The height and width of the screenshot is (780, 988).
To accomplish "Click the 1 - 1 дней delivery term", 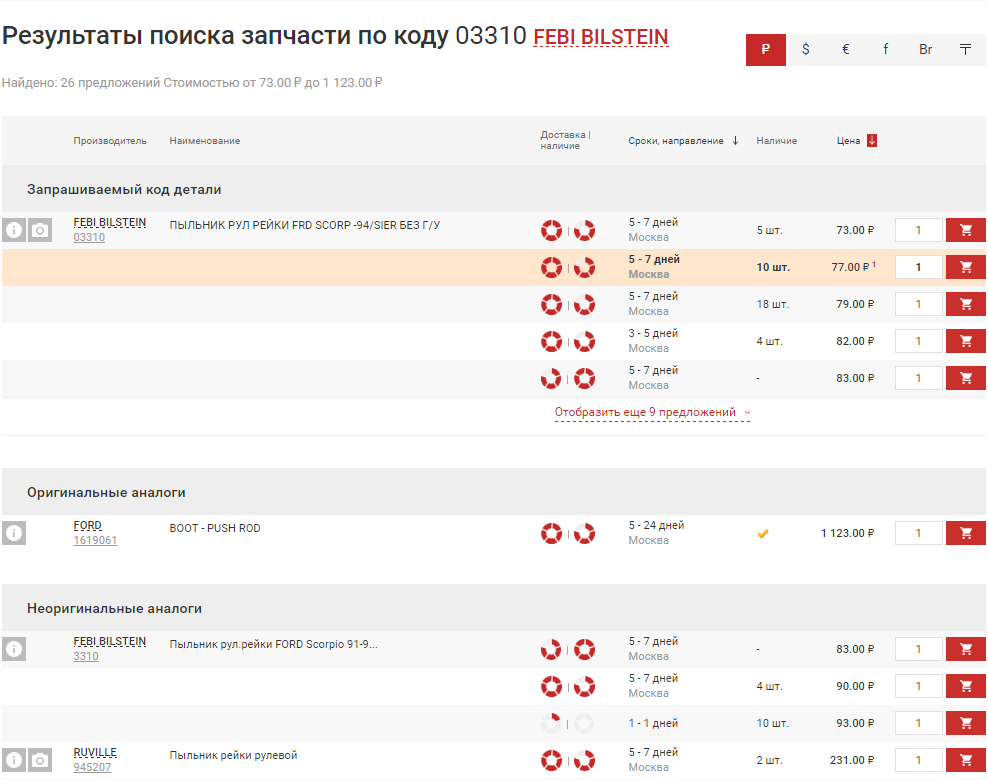I will tap(653, 723).
